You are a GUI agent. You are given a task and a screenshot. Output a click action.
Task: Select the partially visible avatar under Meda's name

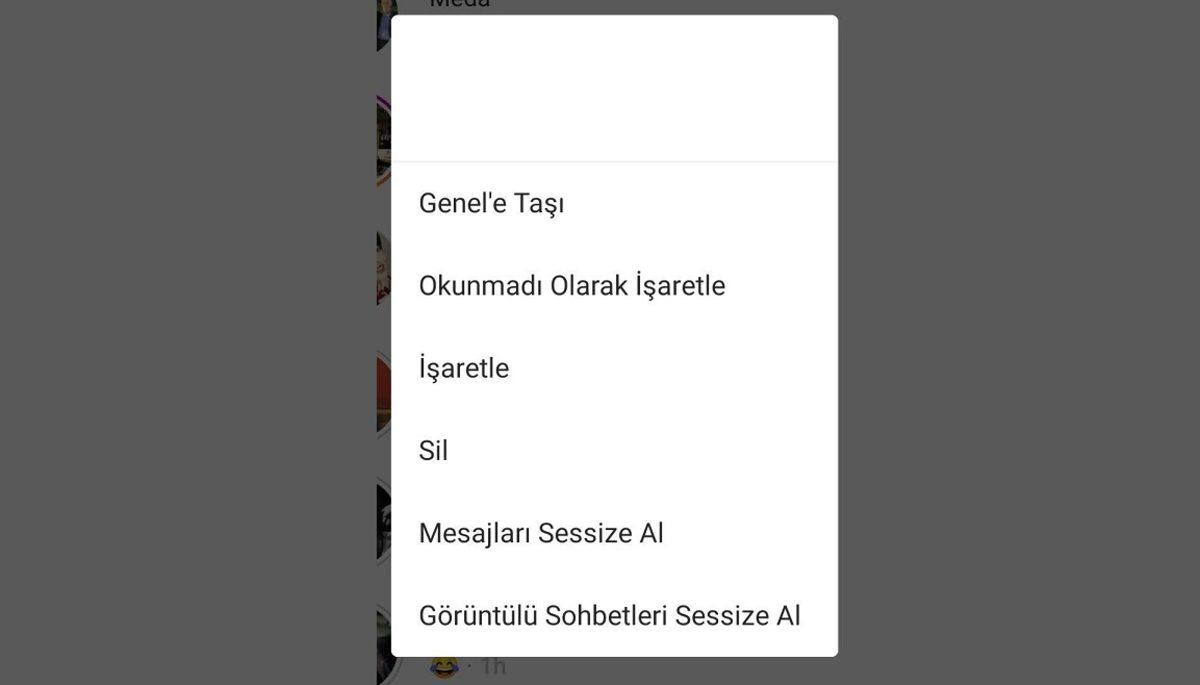pyautogui.click(x=385, y=25)
